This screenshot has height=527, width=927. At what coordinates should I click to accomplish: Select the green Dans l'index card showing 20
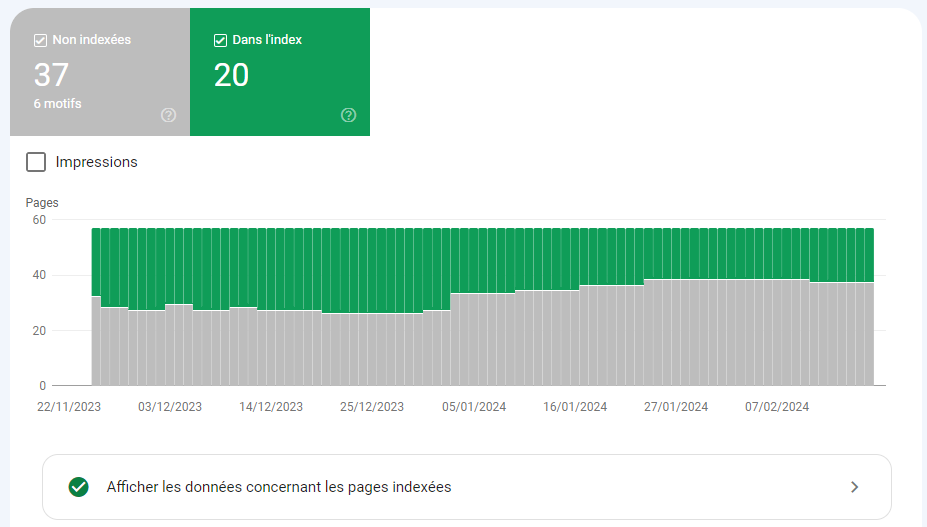[x=280, y=72]
